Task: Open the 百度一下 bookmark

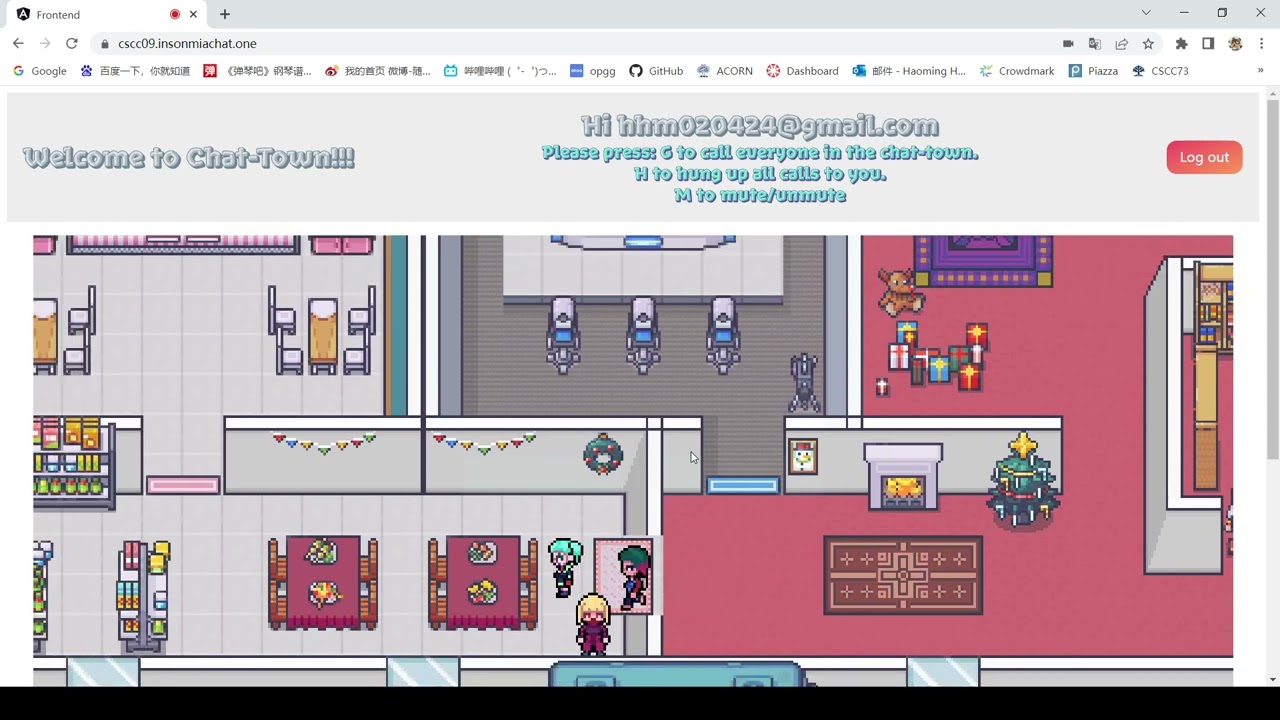Action: tap(135, 71)
